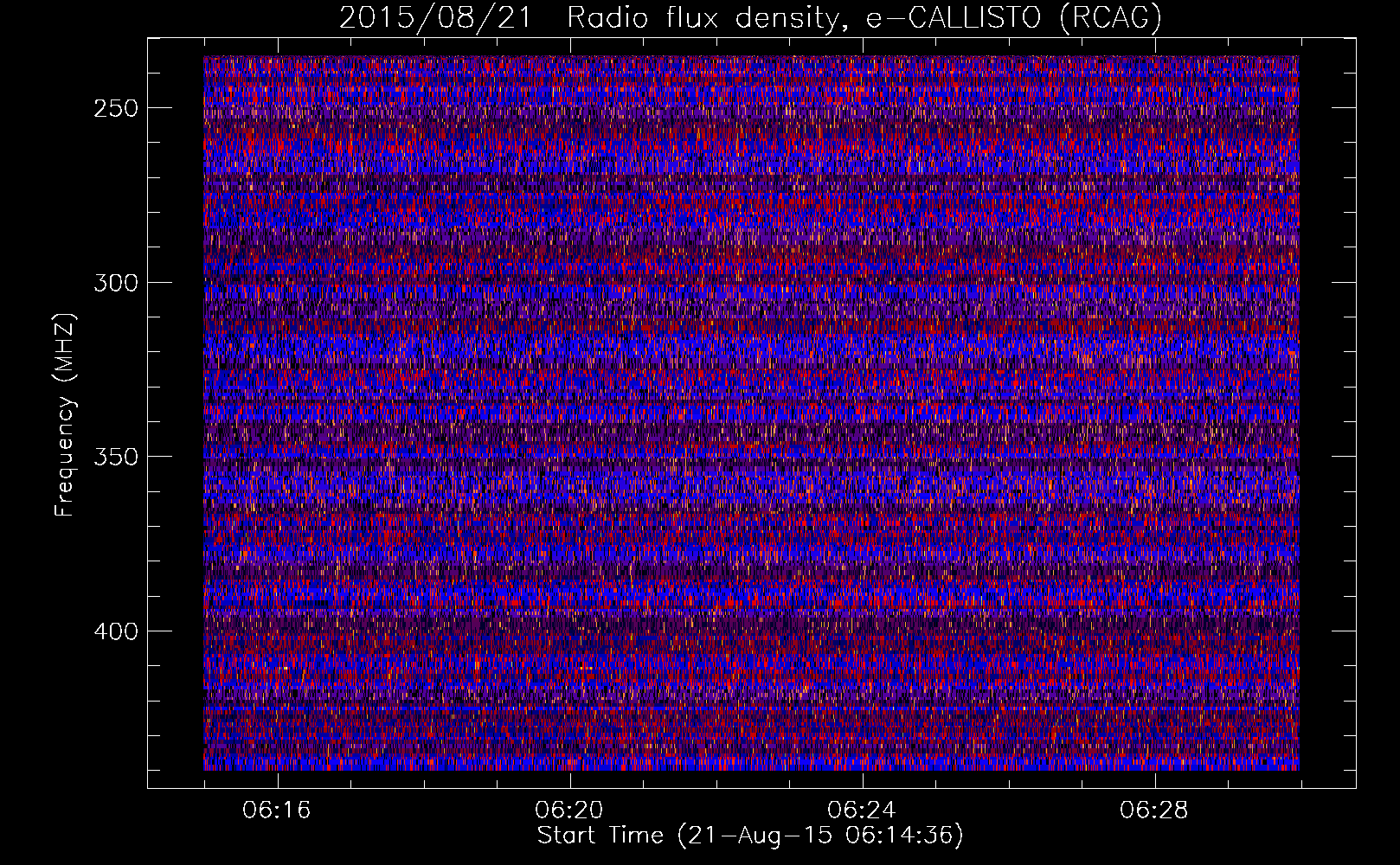Click the 250 frequency tick label
Image resolution: width=1400 pixels, height=865 pixels.
tap(116, 109)
